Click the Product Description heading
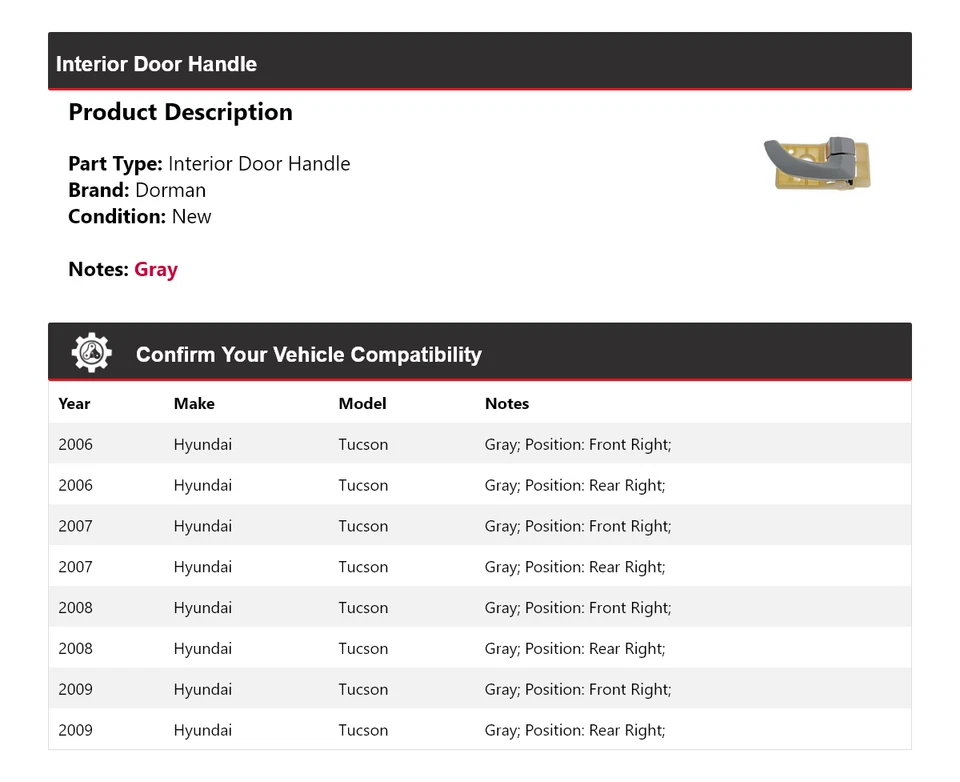This screenshot has width=960, height=782. point(180,112)
